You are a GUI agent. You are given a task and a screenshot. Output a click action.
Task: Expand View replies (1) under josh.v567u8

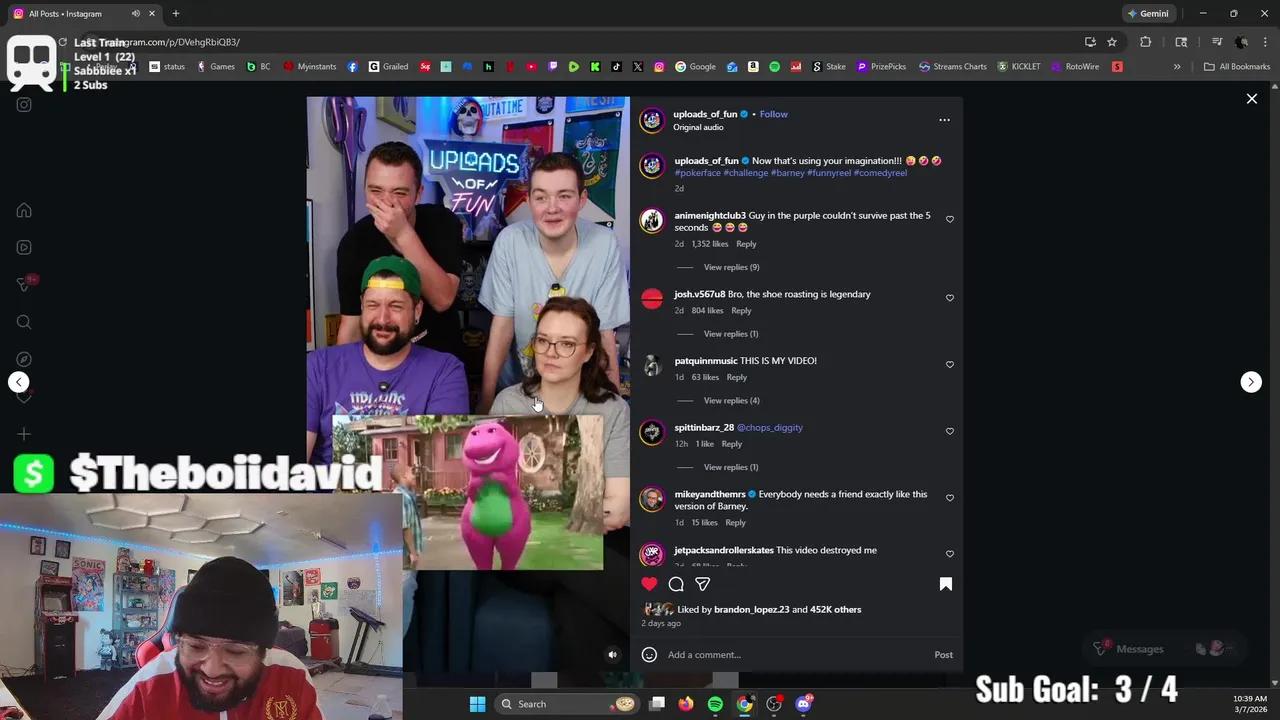click(x=731, y=334)
